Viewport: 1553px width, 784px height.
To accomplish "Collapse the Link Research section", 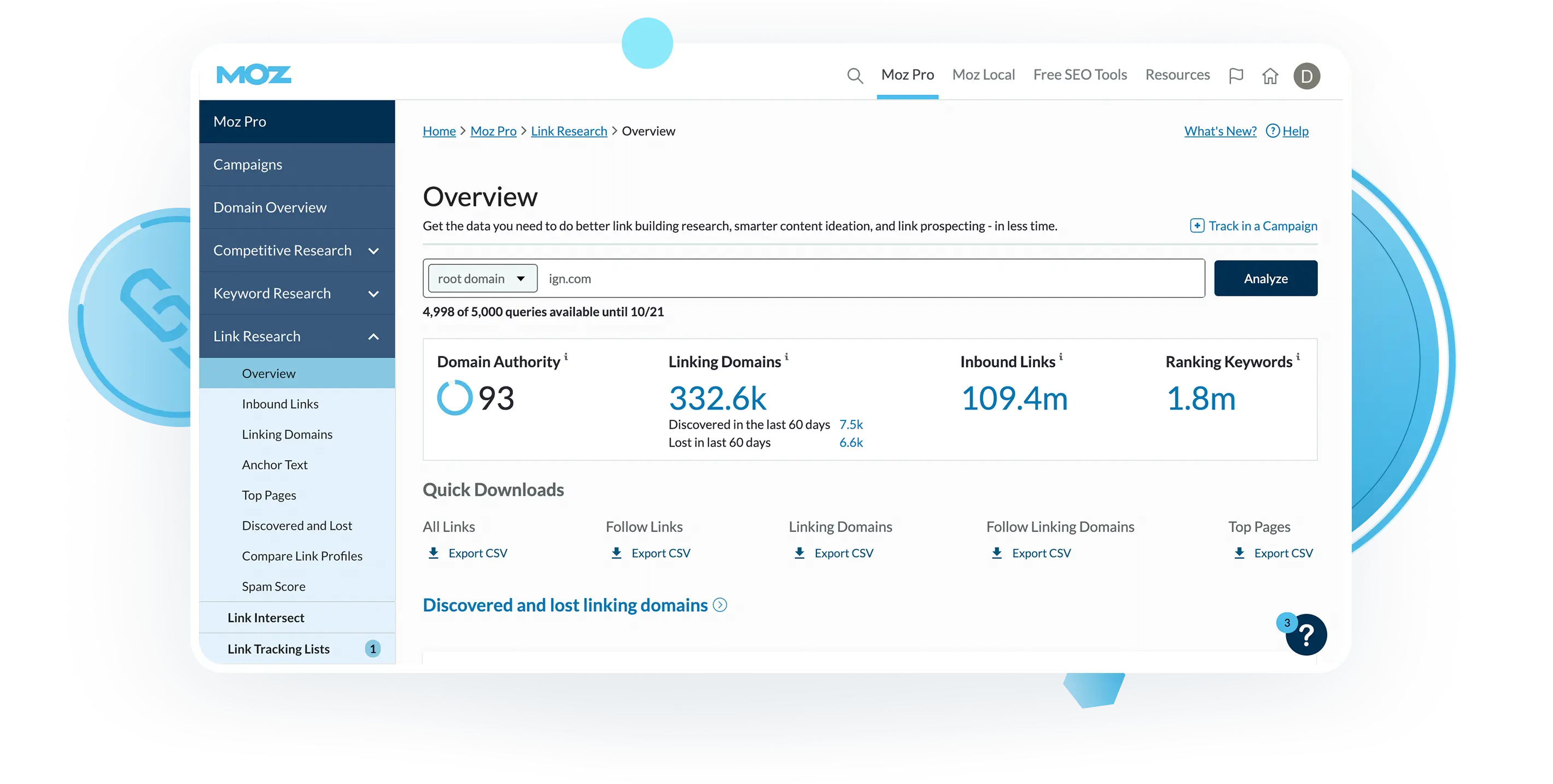I will (x=374, y=336).
